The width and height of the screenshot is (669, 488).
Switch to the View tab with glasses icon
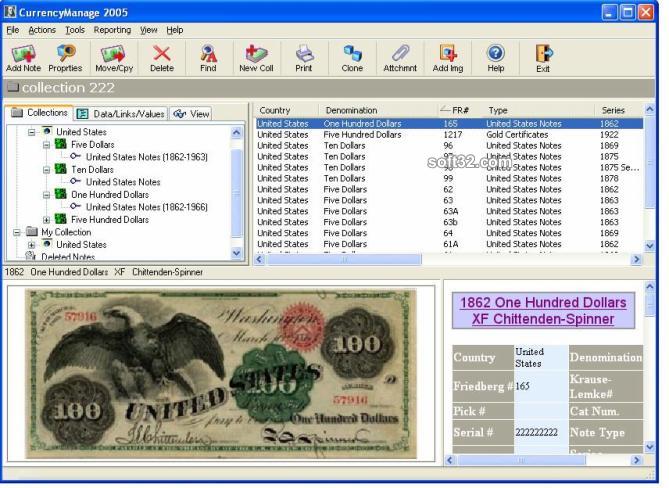(191, 113)
